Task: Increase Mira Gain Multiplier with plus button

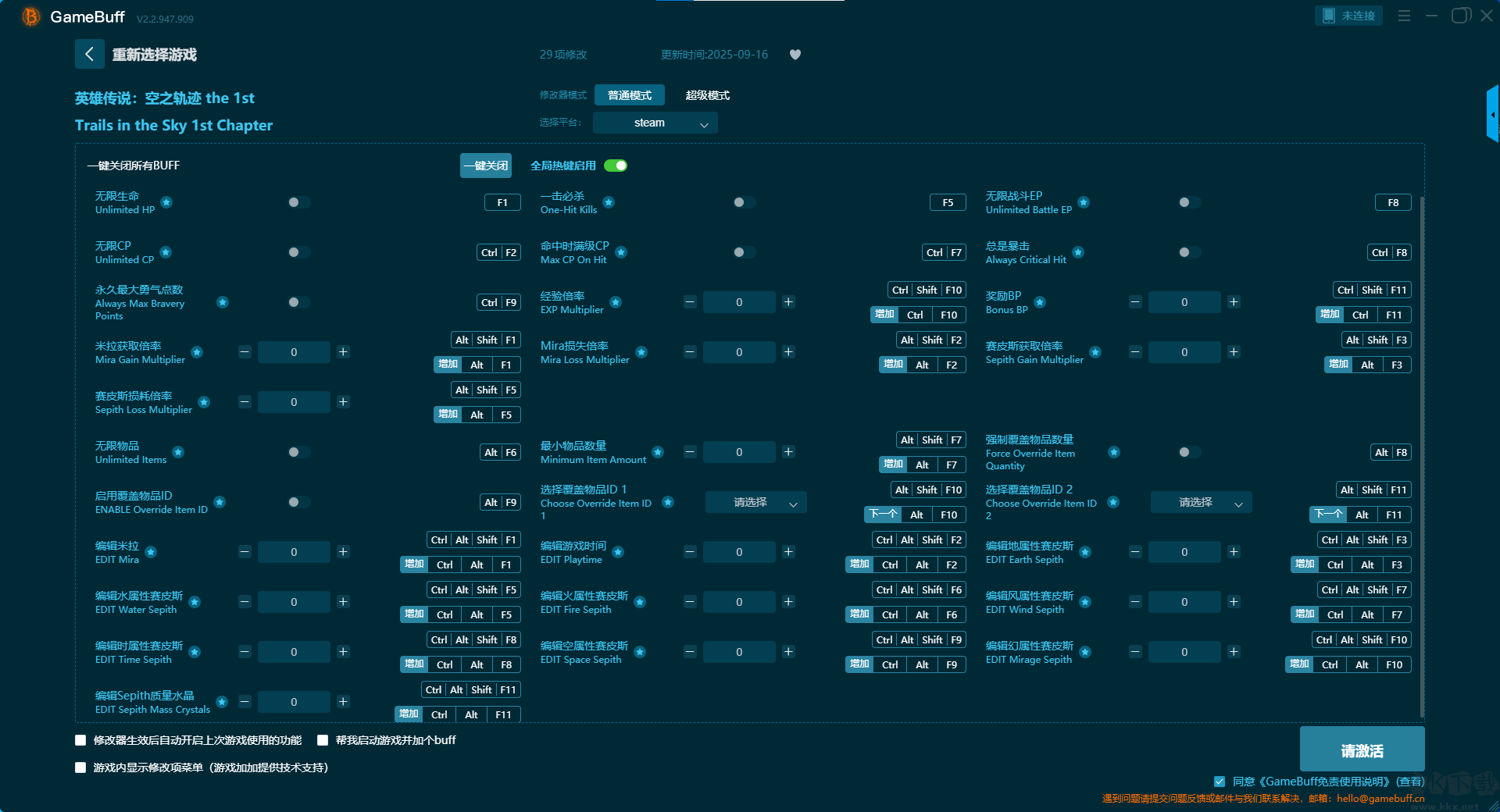Action: tap(343, 352)
